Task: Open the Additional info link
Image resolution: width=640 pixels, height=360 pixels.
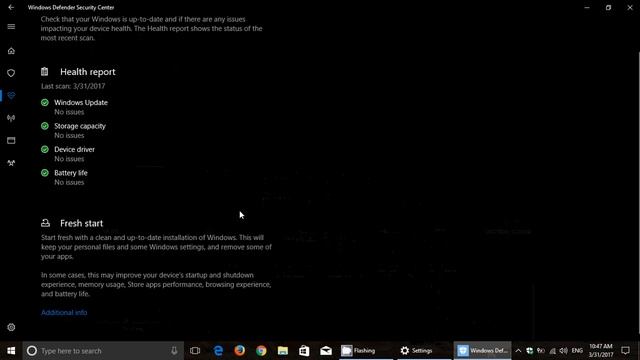Action: [x=64, y=313]
